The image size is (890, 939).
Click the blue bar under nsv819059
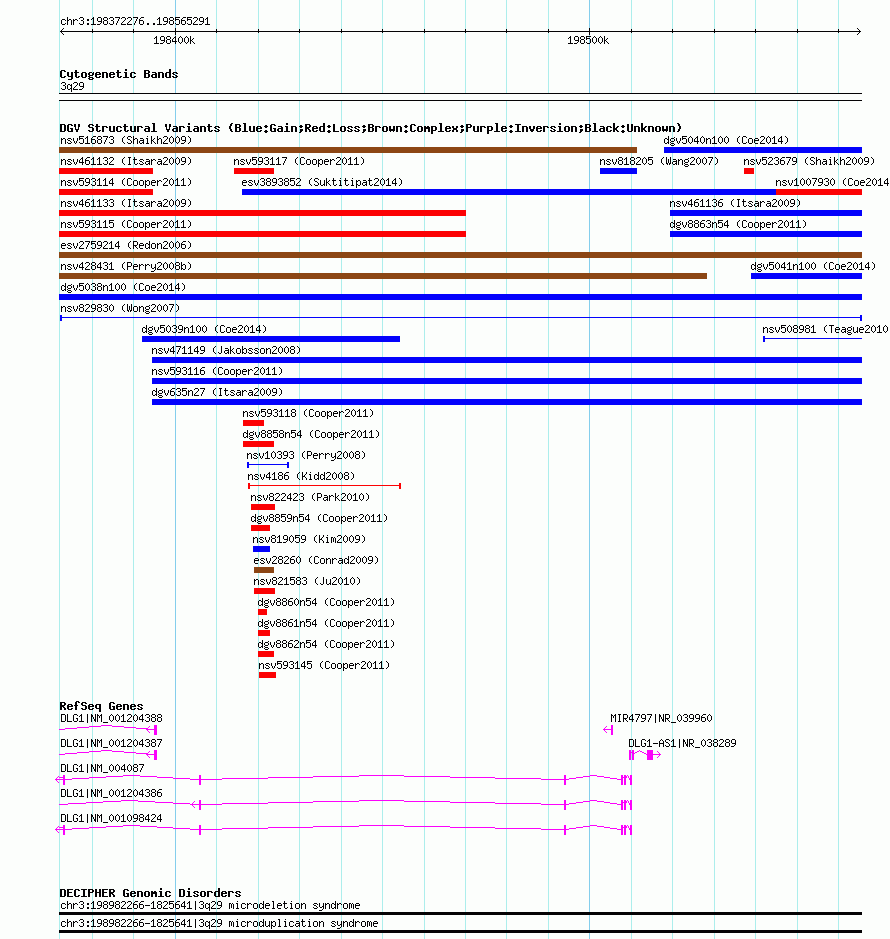(x=261, y=549)
